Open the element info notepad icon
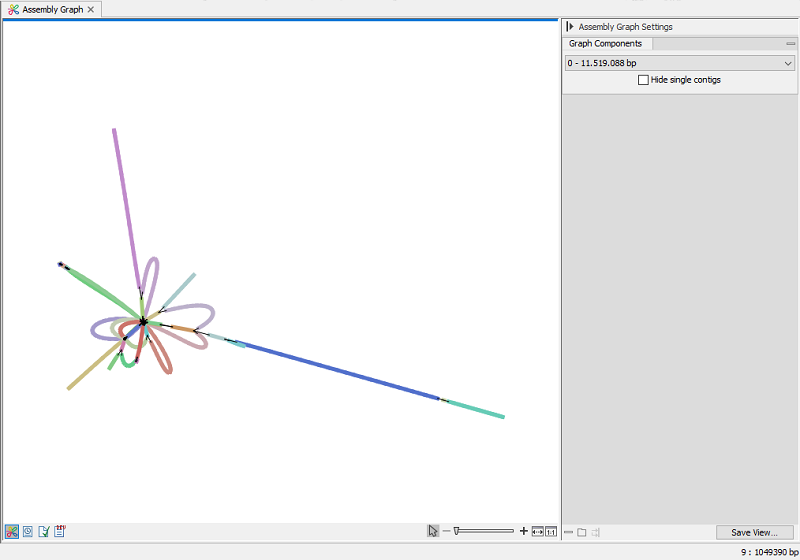The width and height of the screenshot is (800, 560). click(x=60, y=531)
